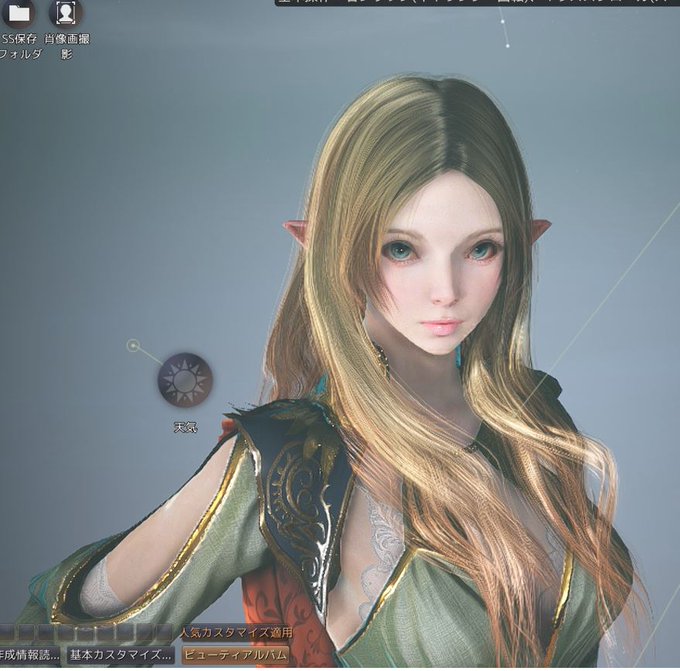This screenshot has width=680, height=671.
Task: Click the ビューティアルバム button
Action: pyautogui.click(x=235, y=655)
